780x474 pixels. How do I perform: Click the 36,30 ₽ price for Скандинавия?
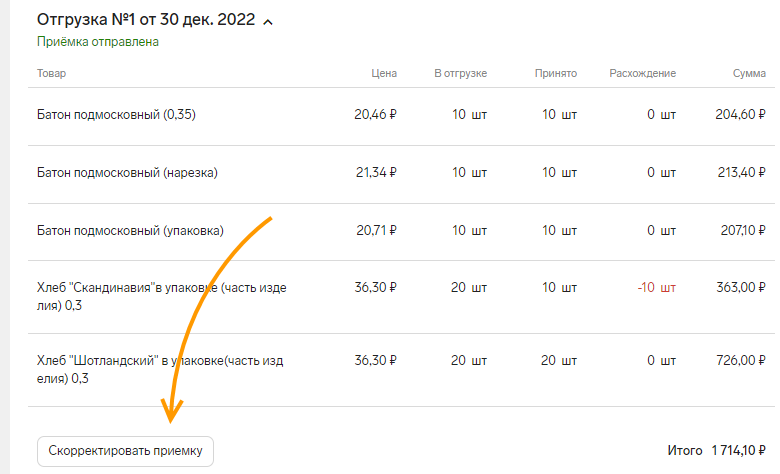pos(376,287)
